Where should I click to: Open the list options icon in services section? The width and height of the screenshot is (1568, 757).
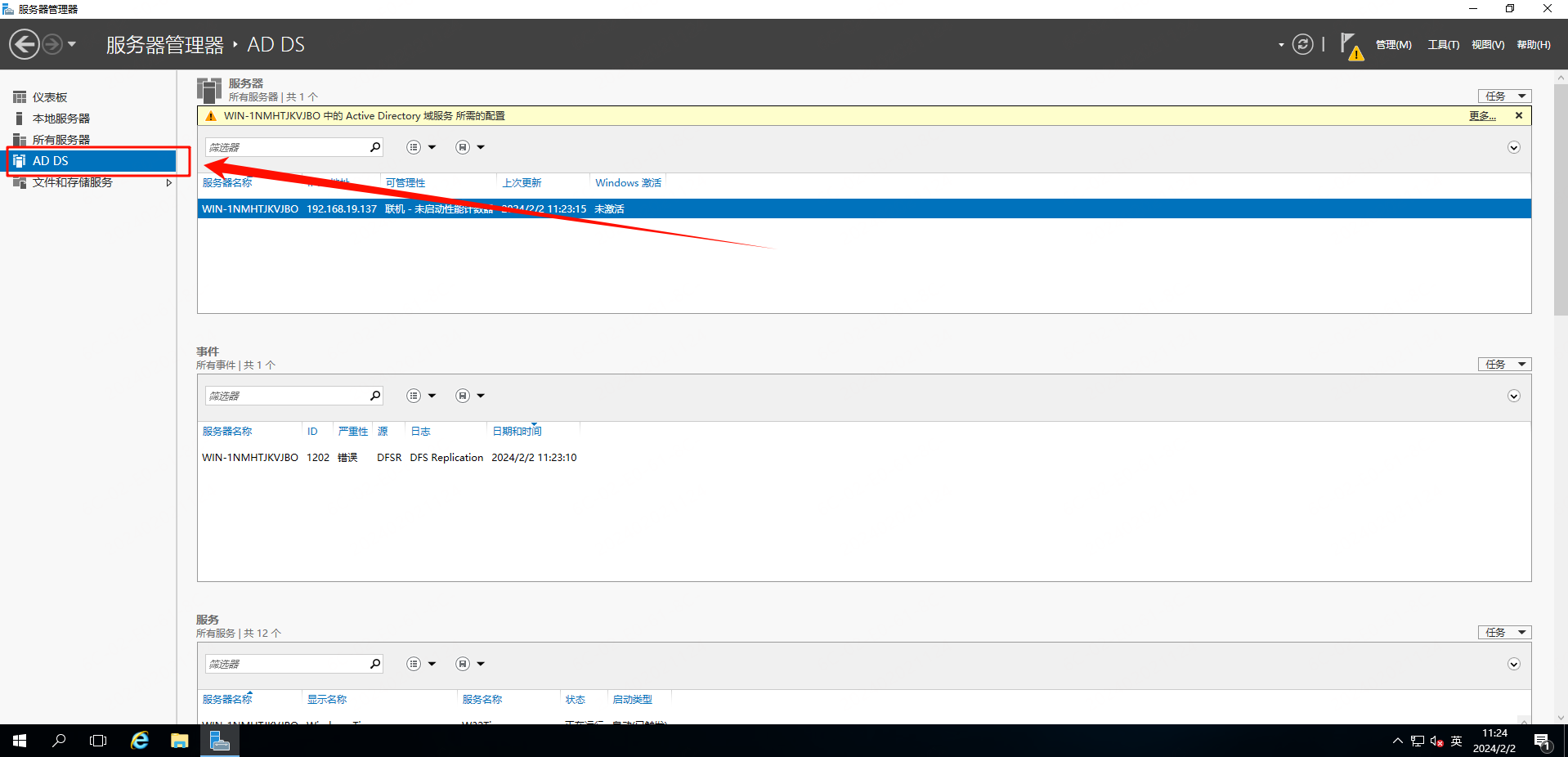tap(414, 664)
